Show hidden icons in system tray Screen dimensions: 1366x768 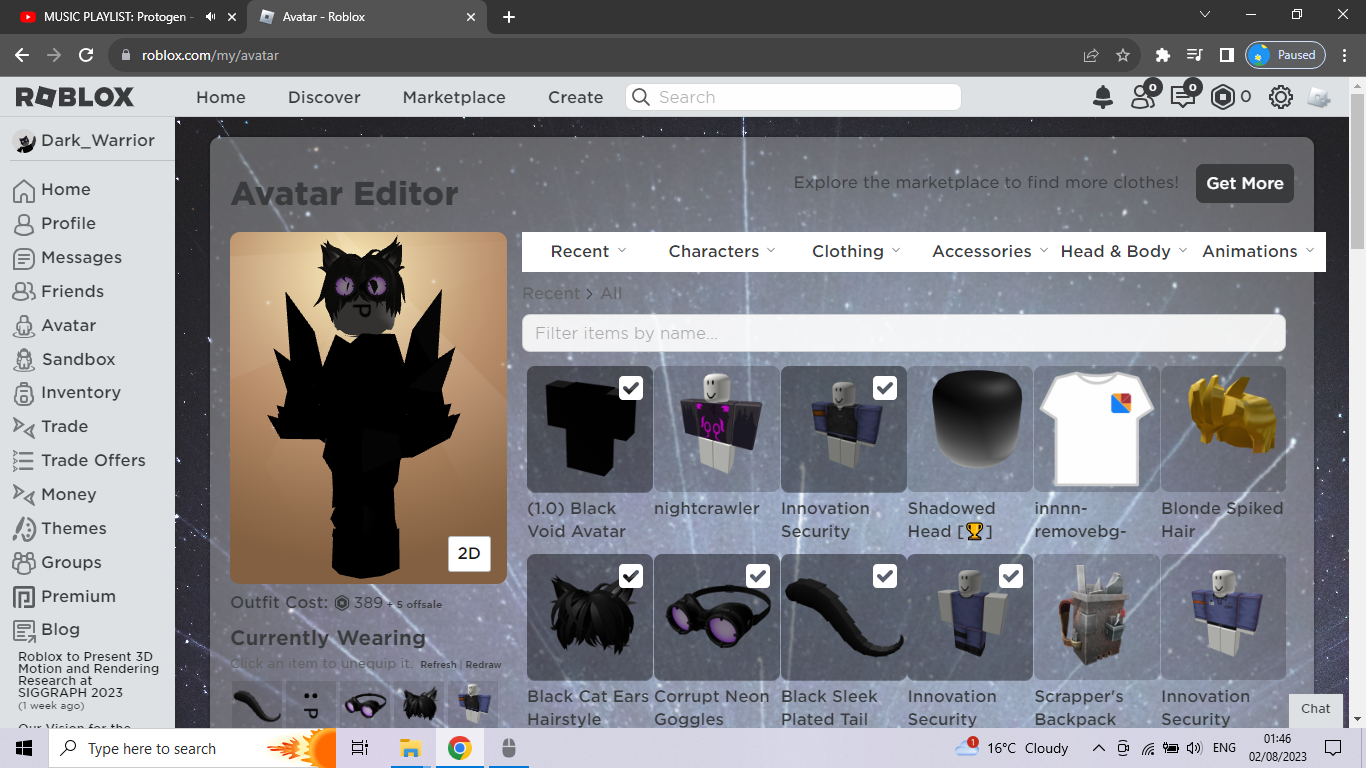pos(1098,748)
